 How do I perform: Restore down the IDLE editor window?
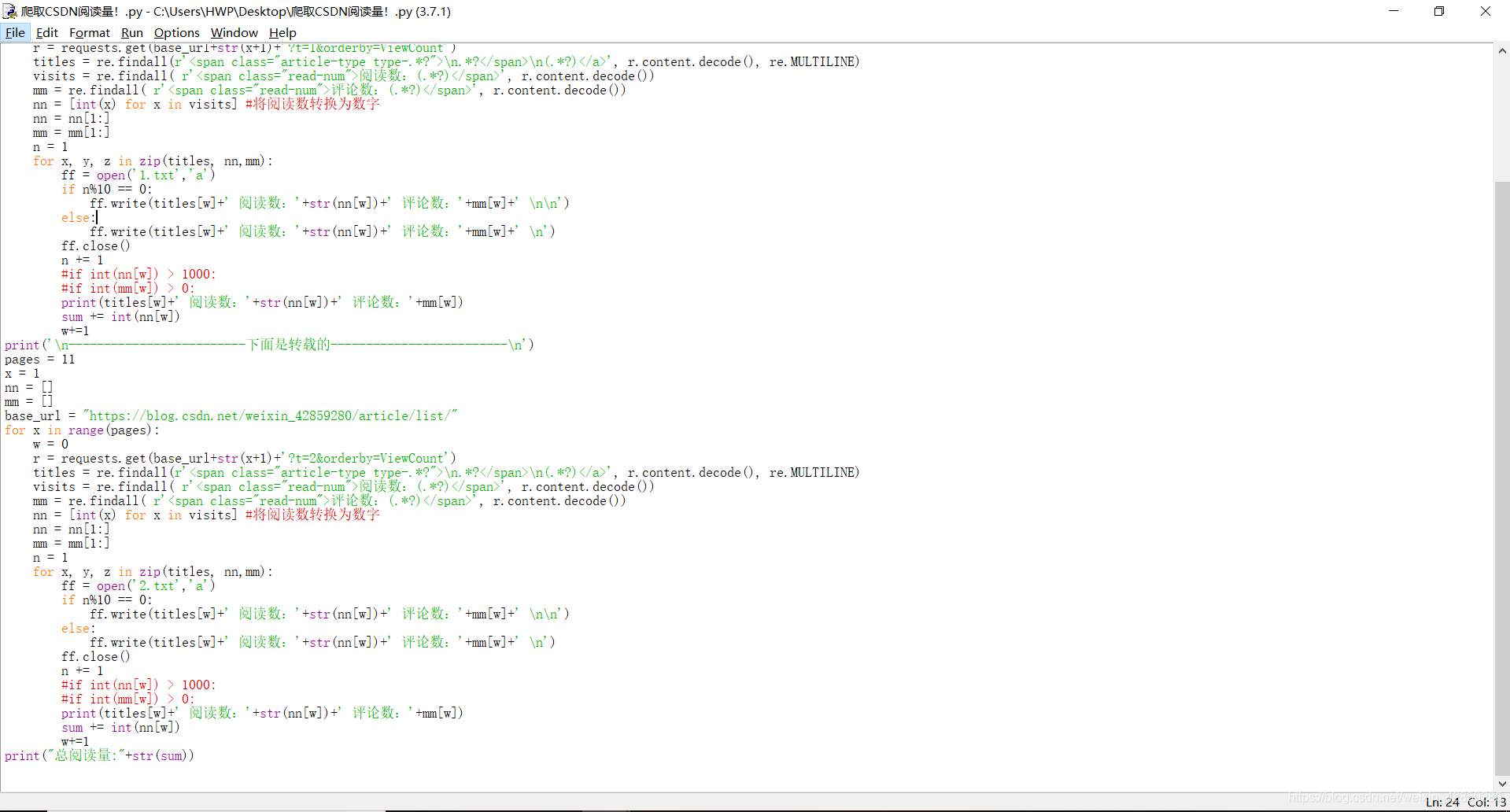point(1439,11)
